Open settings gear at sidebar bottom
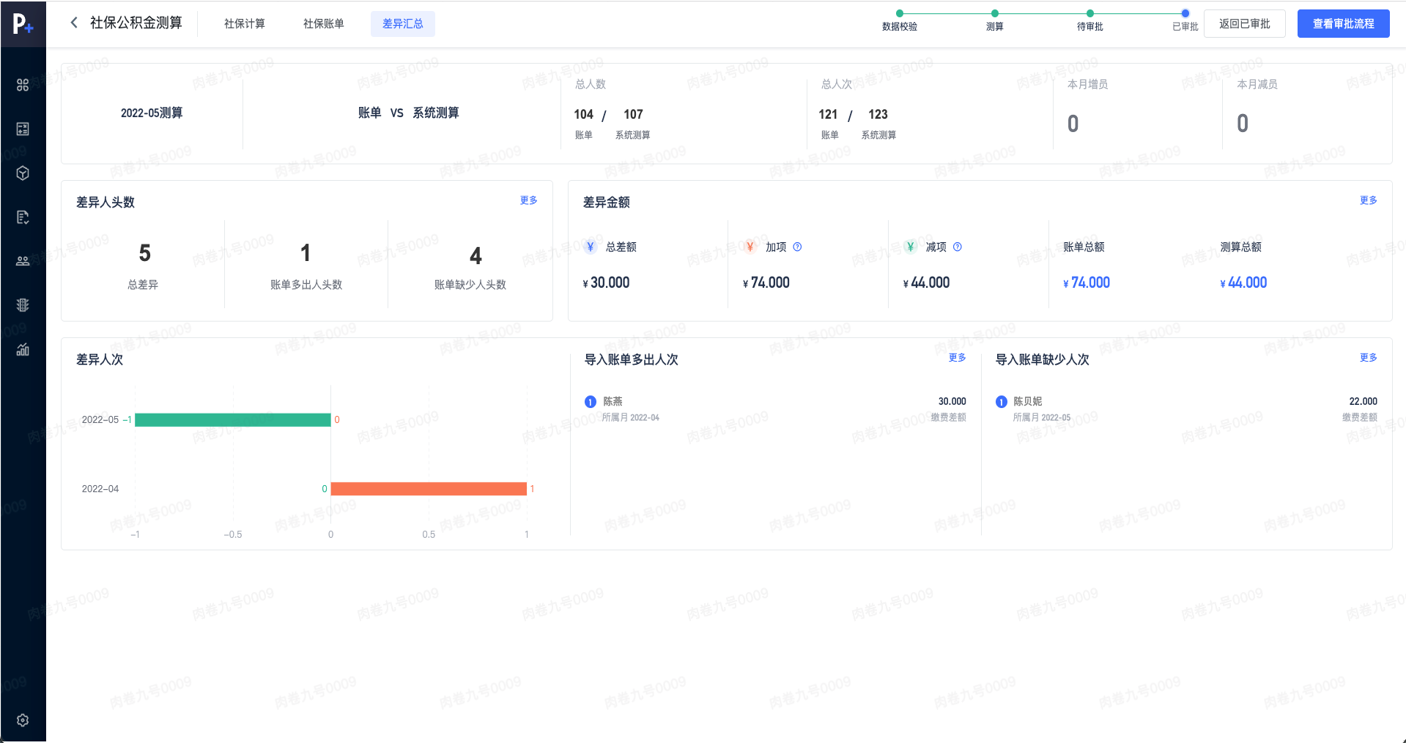The image size is (1406, 743). [x=23, y=720]
